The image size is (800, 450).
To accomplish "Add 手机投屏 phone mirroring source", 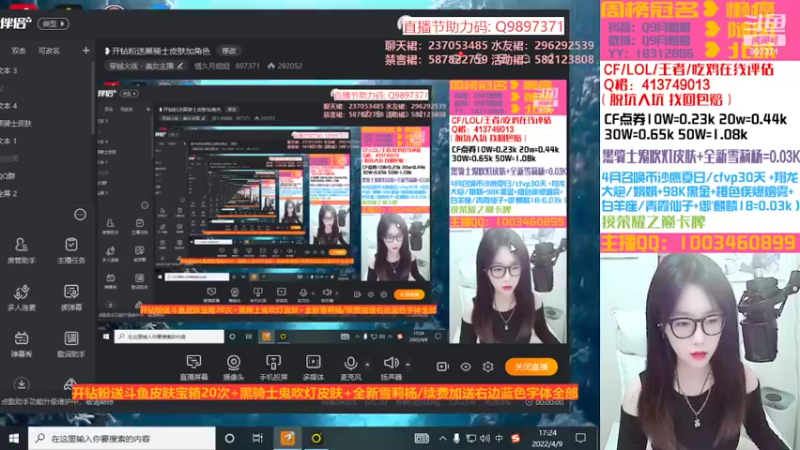I will (x=273, y=367).
